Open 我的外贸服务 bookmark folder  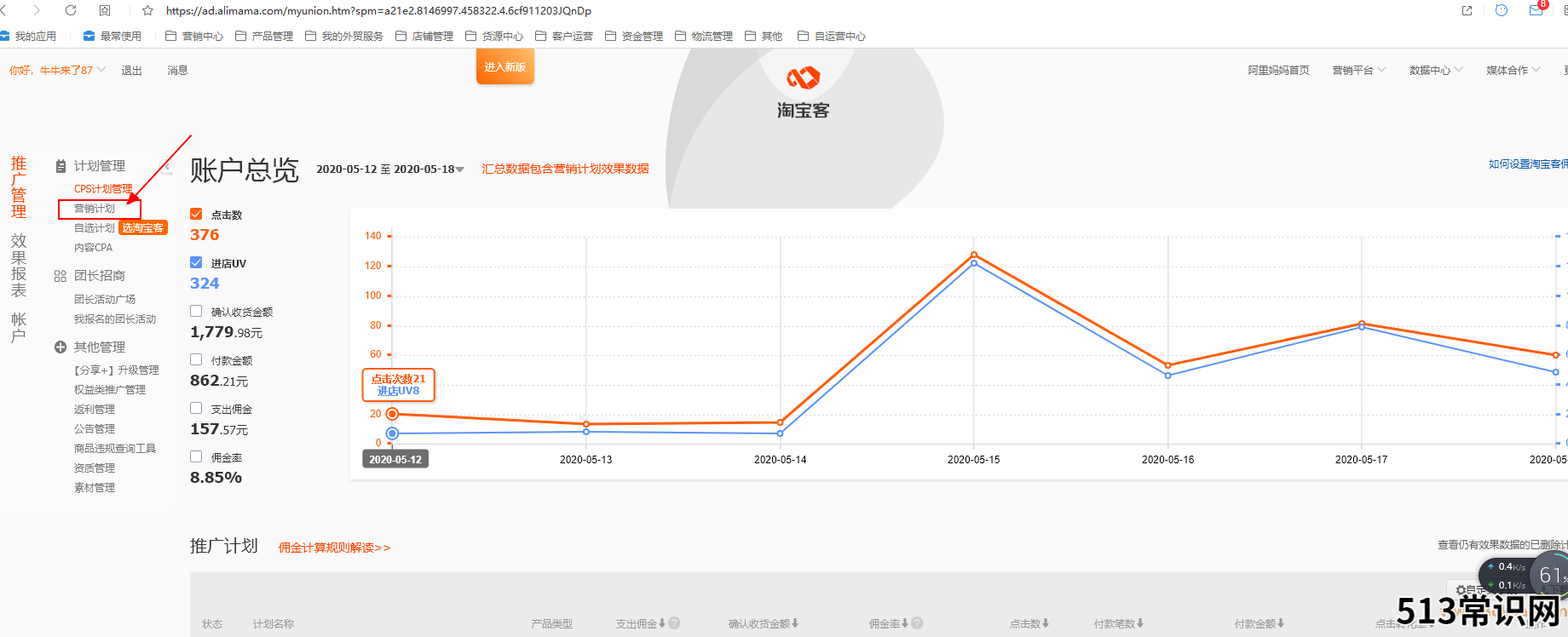[344, 36]
